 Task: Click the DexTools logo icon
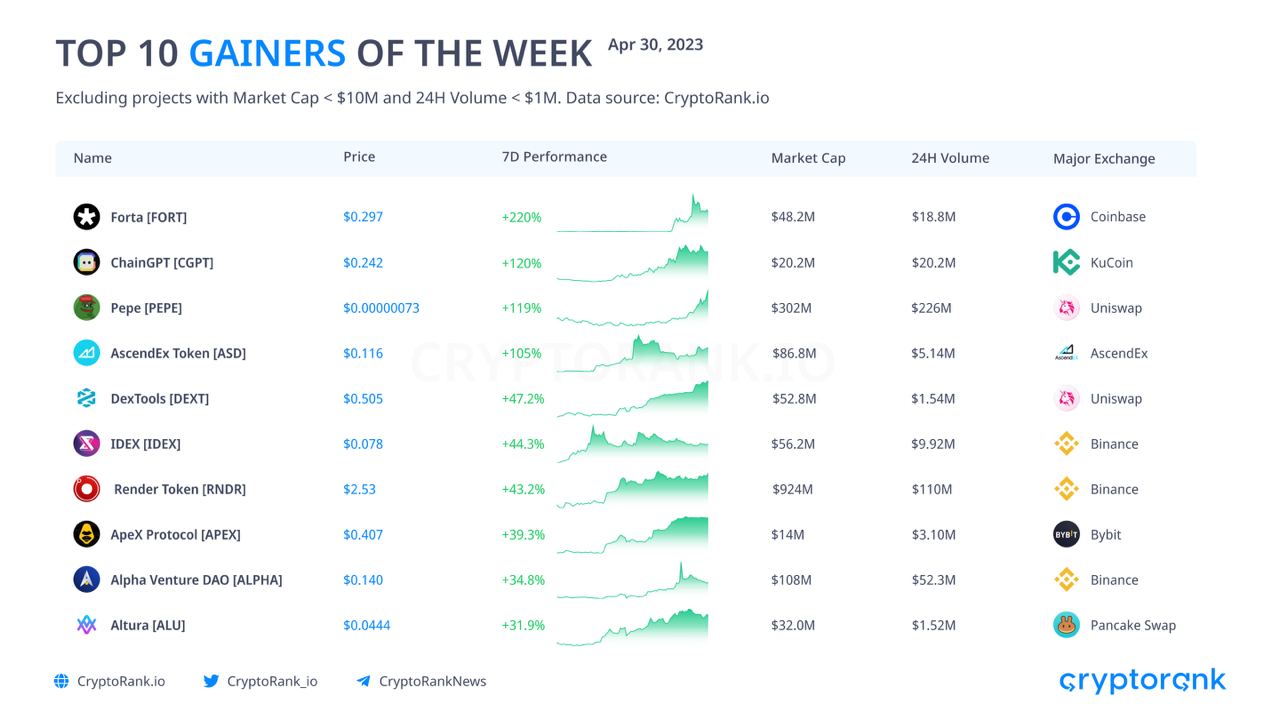(x=87, y=398)
